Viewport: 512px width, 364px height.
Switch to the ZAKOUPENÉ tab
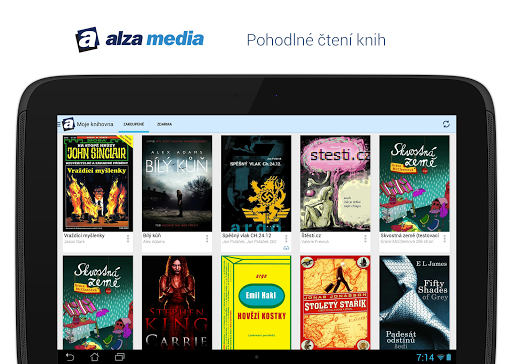pyautogui.click(x=134, y=124)
